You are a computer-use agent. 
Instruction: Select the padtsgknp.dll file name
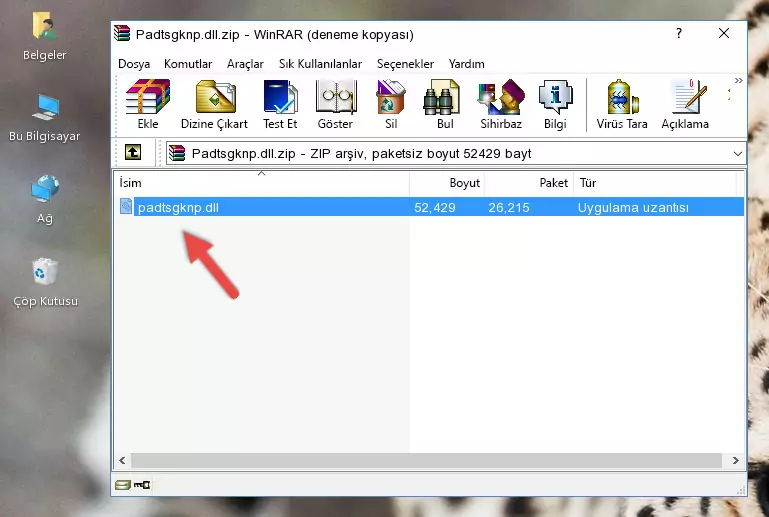178,207
